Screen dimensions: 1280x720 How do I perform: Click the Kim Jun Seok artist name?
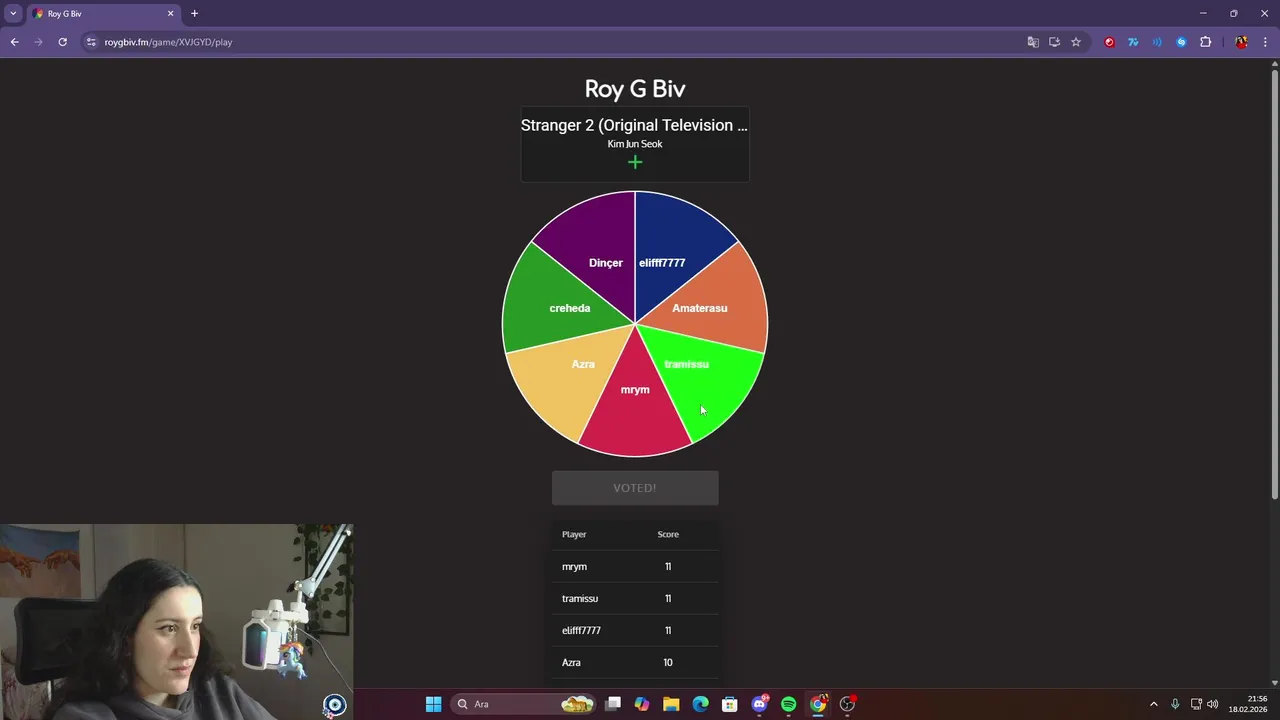(635, 144)
